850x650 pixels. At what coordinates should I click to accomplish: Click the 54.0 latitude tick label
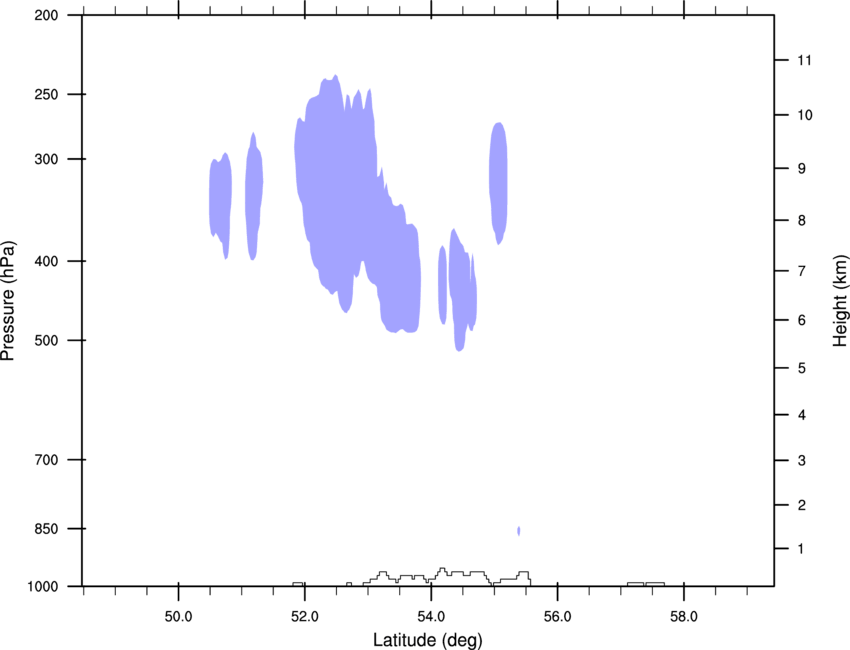click(x=432, y=617)
